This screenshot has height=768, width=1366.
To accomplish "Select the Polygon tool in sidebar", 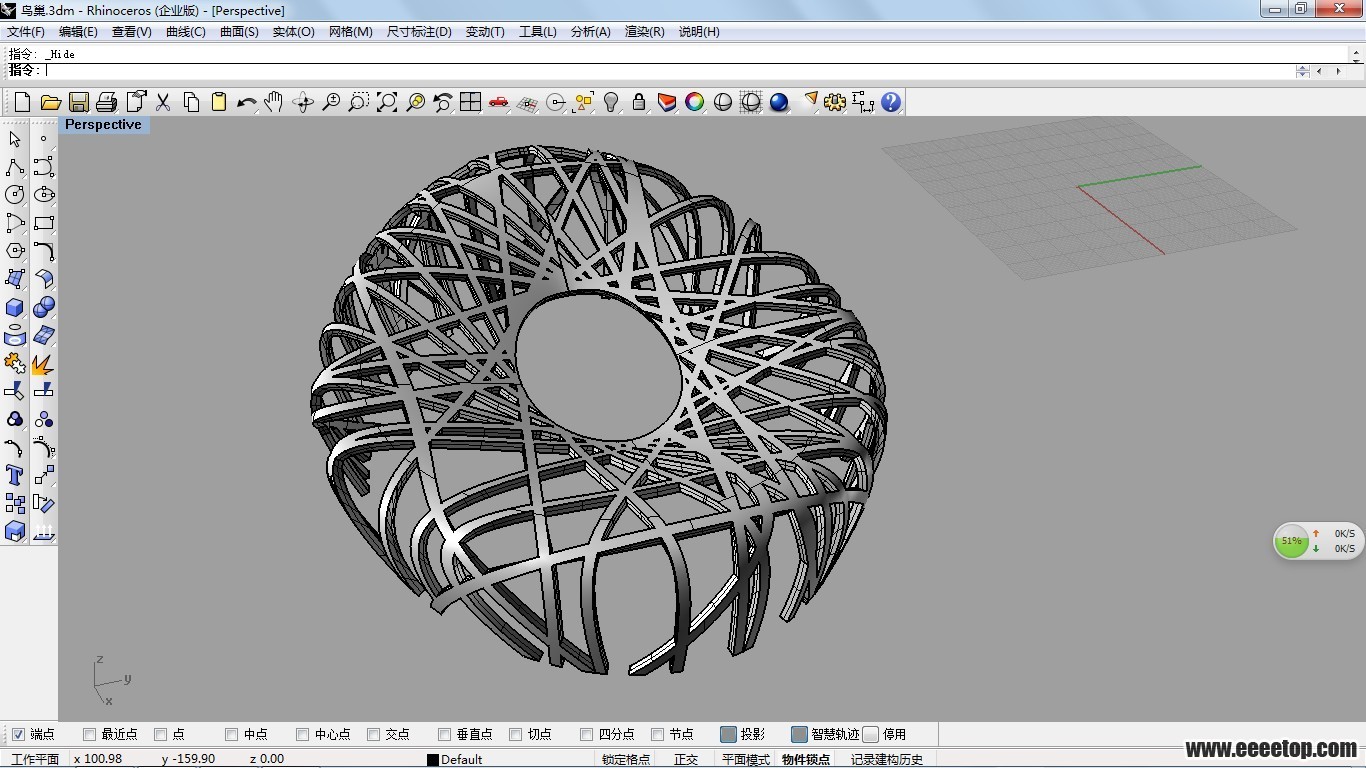I will coord(15,251).
